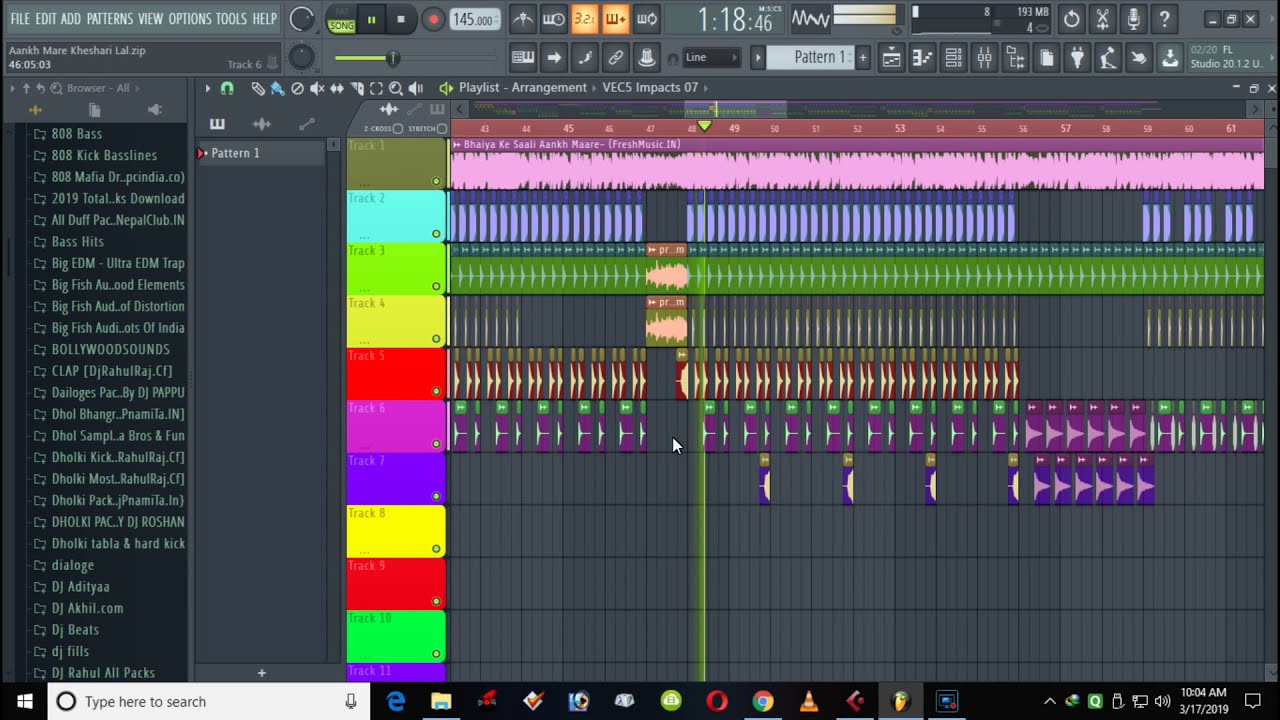Image resolution: width=1280 pixels, height=720 pixels.
Task: Enable typing keyboard to piano
Action: 522,58
